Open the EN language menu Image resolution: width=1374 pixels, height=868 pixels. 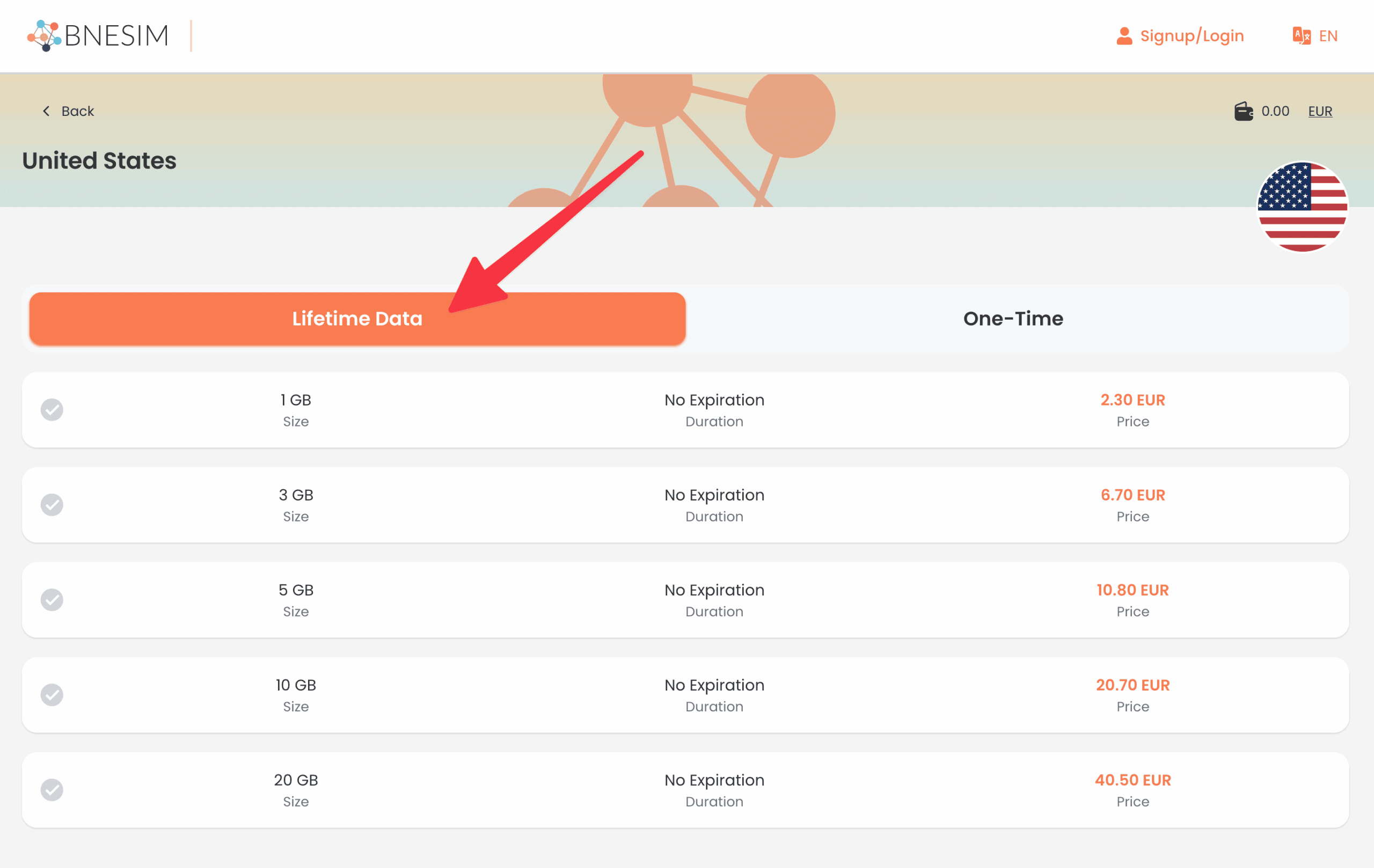(1328, 36)
